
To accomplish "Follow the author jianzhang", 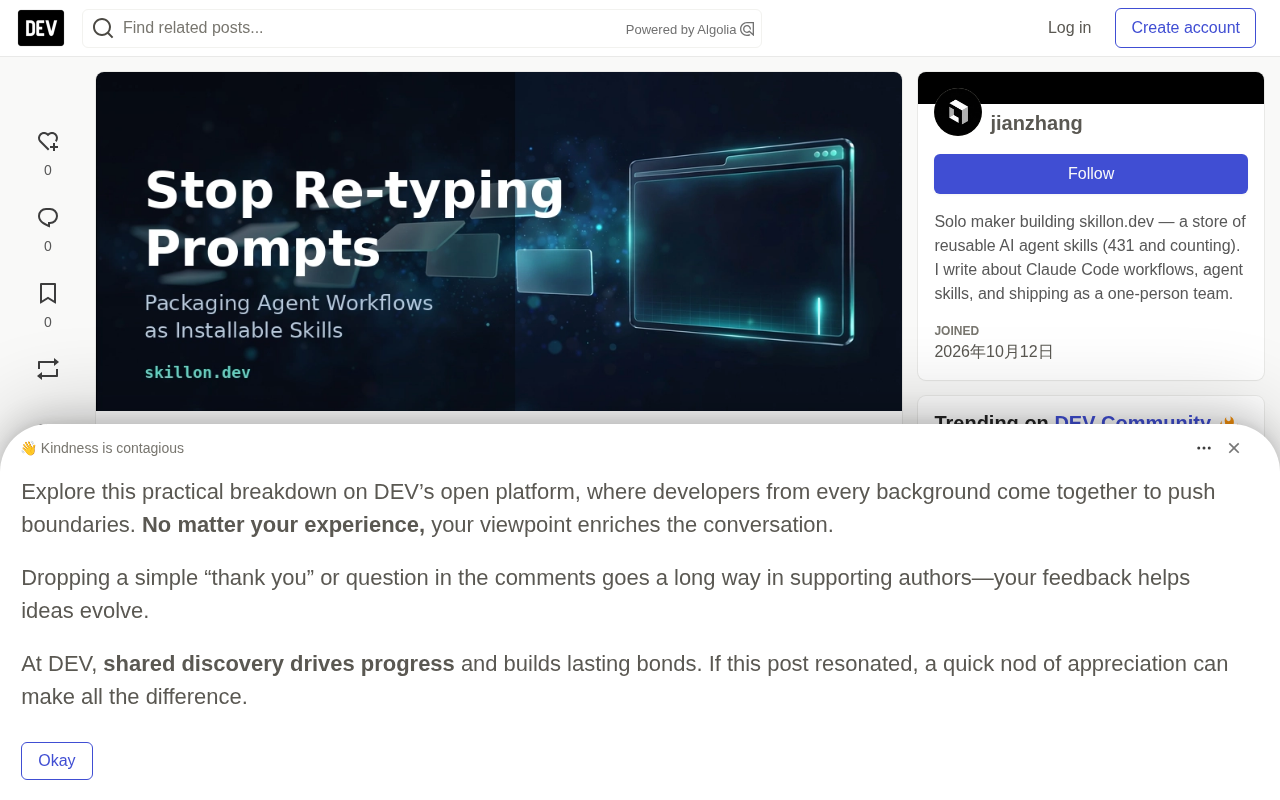I will 1091,174.
